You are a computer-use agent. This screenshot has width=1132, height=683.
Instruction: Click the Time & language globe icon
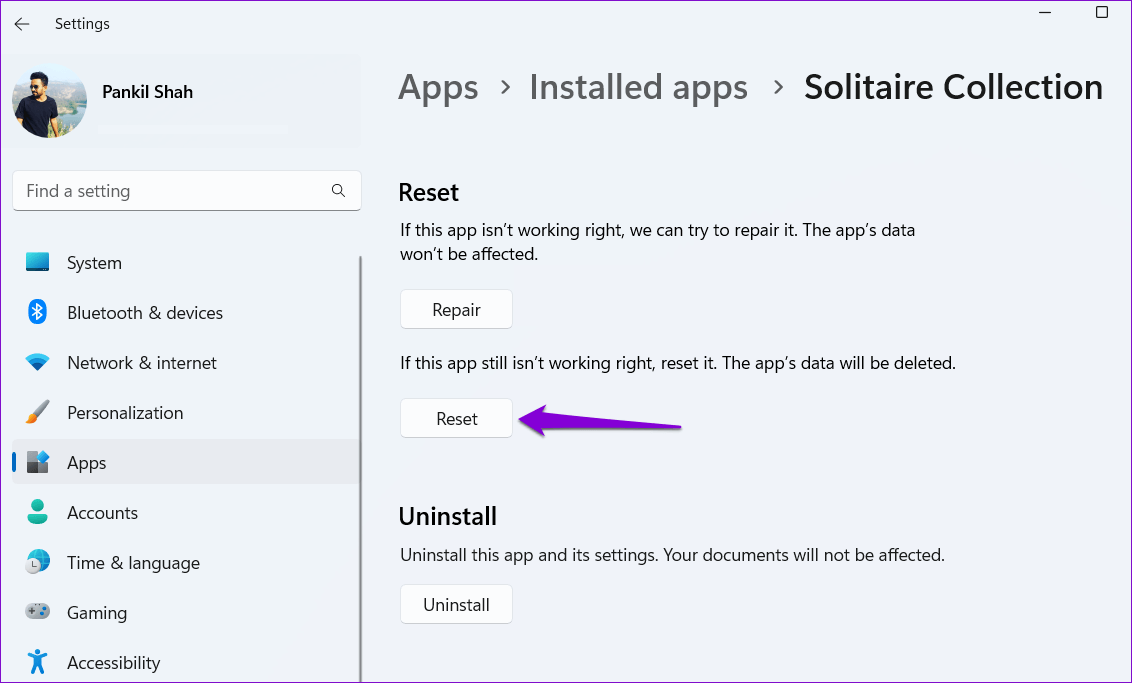click(38, 562)
